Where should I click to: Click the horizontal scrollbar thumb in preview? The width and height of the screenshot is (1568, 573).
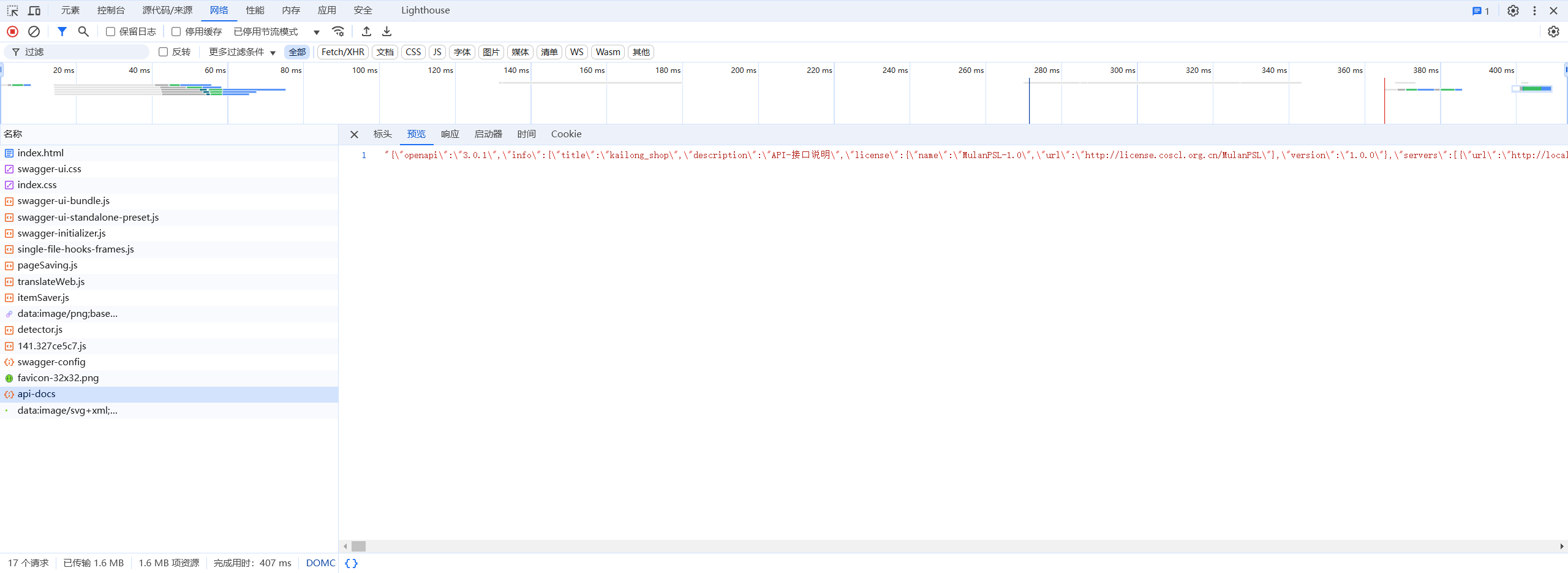click(359, 546)
